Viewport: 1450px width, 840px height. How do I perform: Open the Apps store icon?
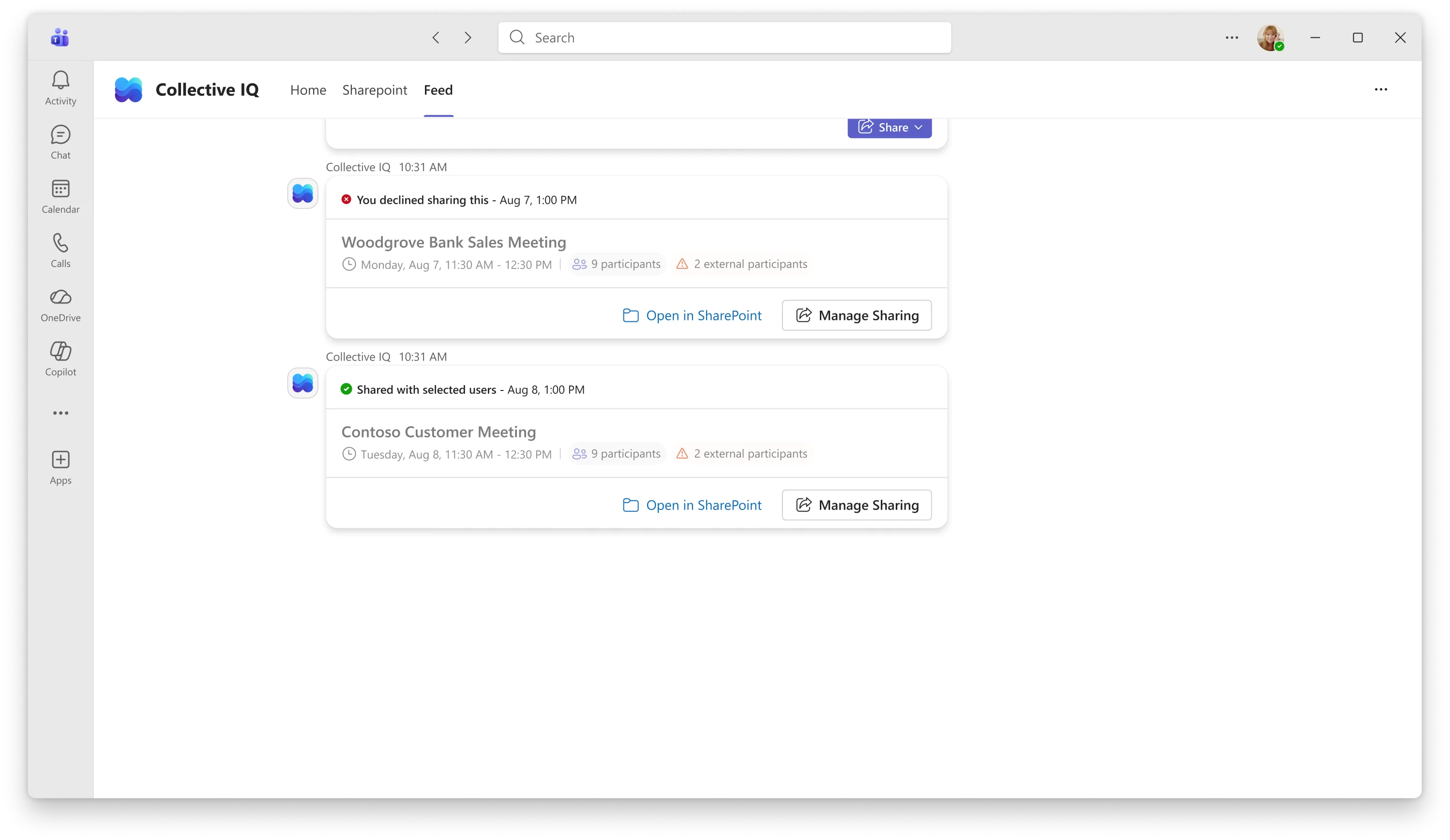60,467
